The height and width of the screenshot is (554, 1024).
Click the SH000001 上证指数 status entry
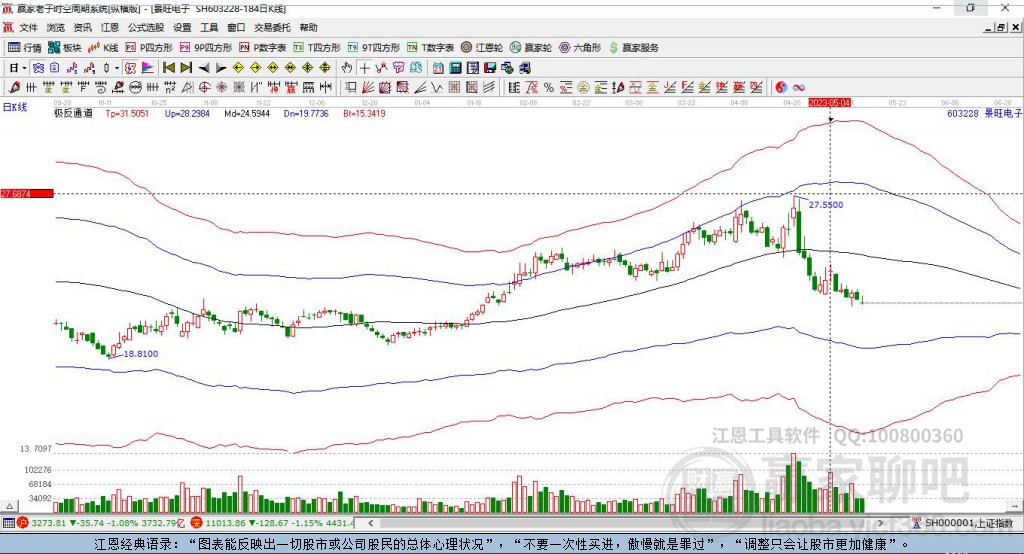[968, 523]
